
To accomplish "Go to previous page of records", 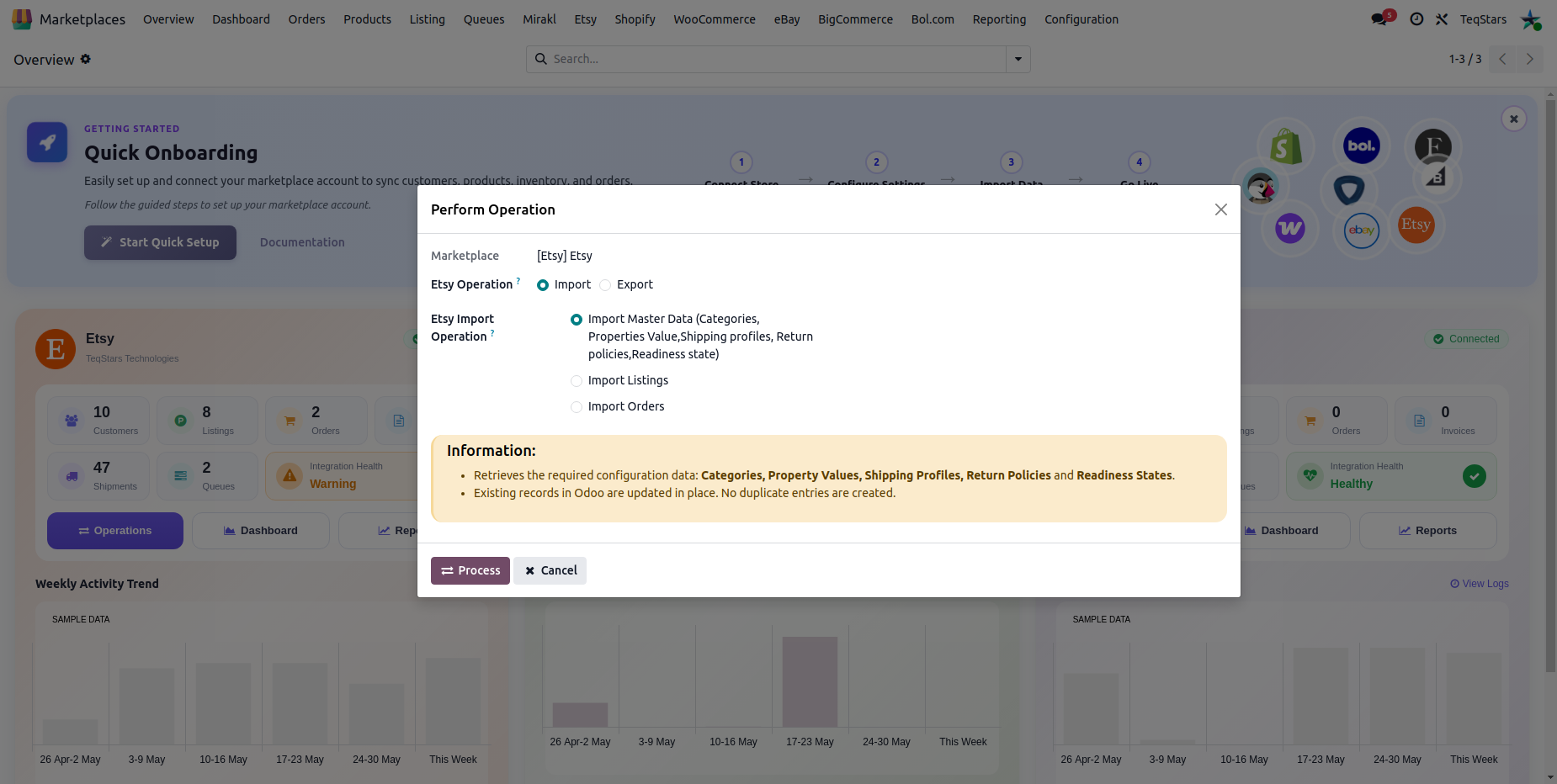I will tap(1502, 59).
